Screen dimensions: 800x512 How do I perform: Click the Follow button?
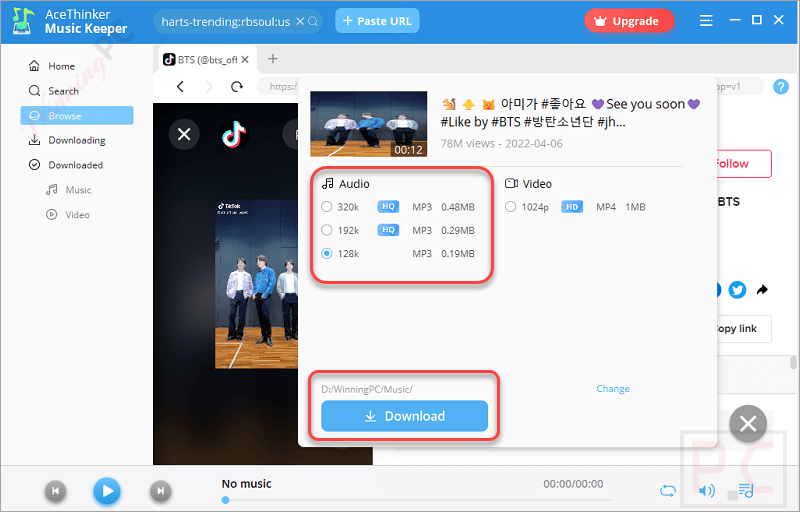tap(743, 164)
